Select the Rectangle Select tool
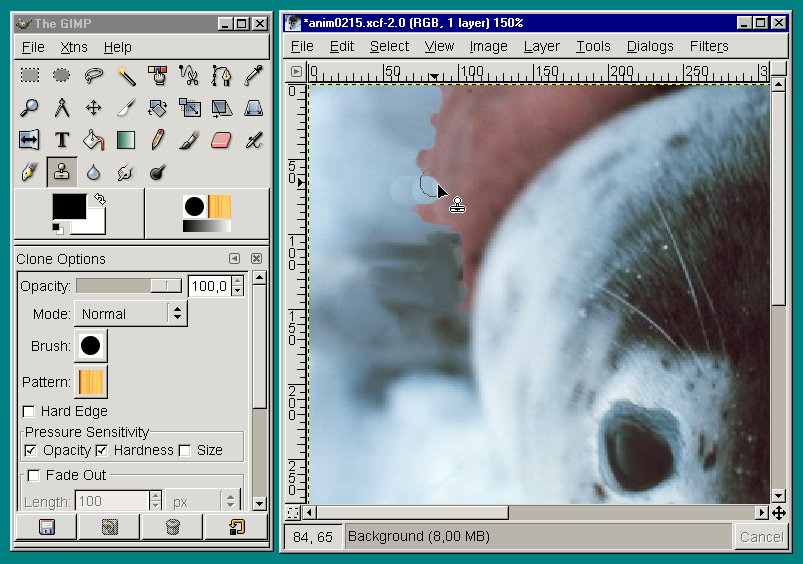The width and height of the screenshot is (803, 564). (x=30, y=76)
